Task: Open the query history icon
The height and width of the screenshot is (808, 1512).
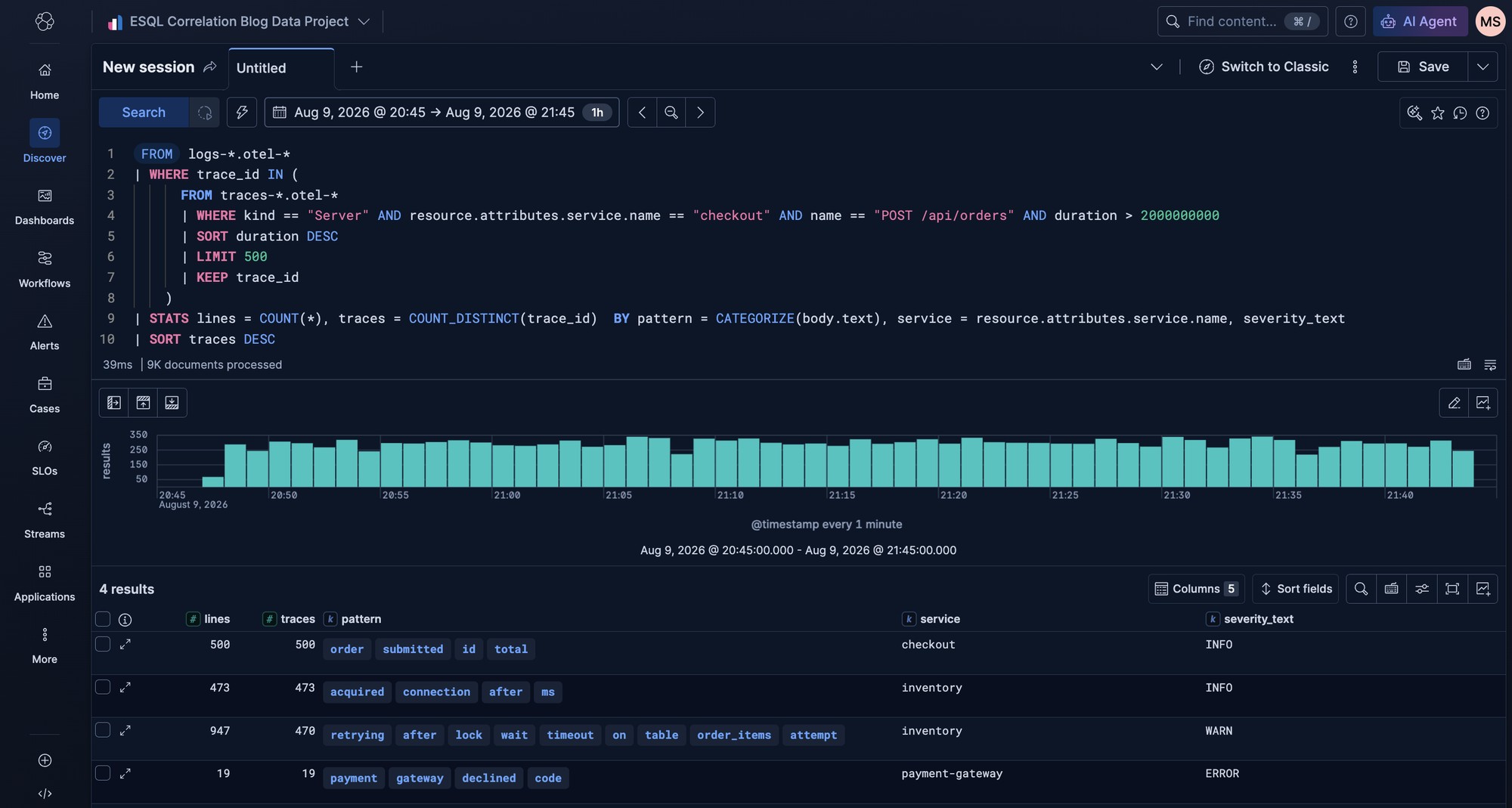Action: [x=1460, y=113]
